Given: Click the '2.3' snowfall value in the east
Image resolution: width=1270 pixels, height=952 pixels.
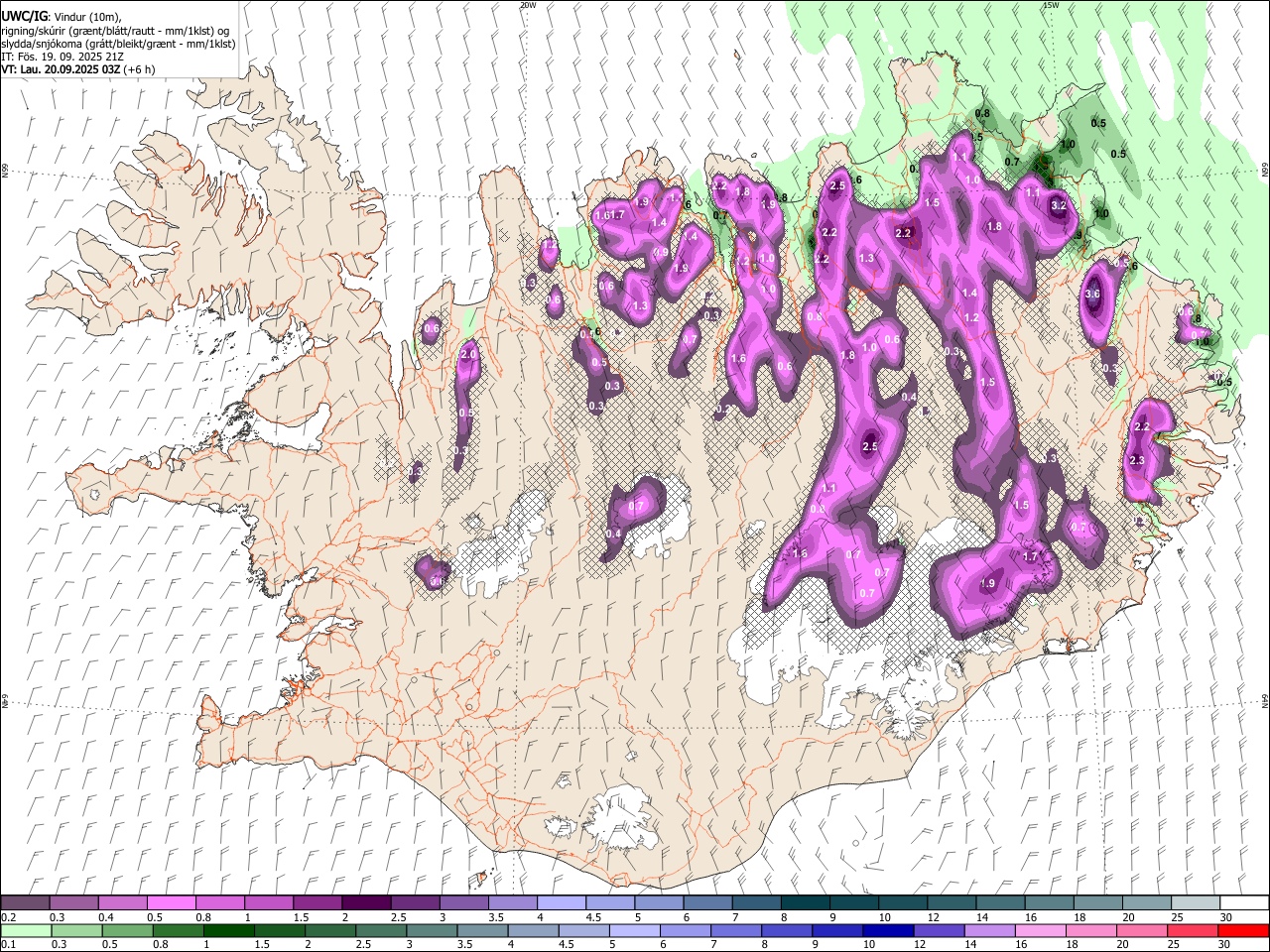Looking at the screenshot, I should coord(1137,460).
